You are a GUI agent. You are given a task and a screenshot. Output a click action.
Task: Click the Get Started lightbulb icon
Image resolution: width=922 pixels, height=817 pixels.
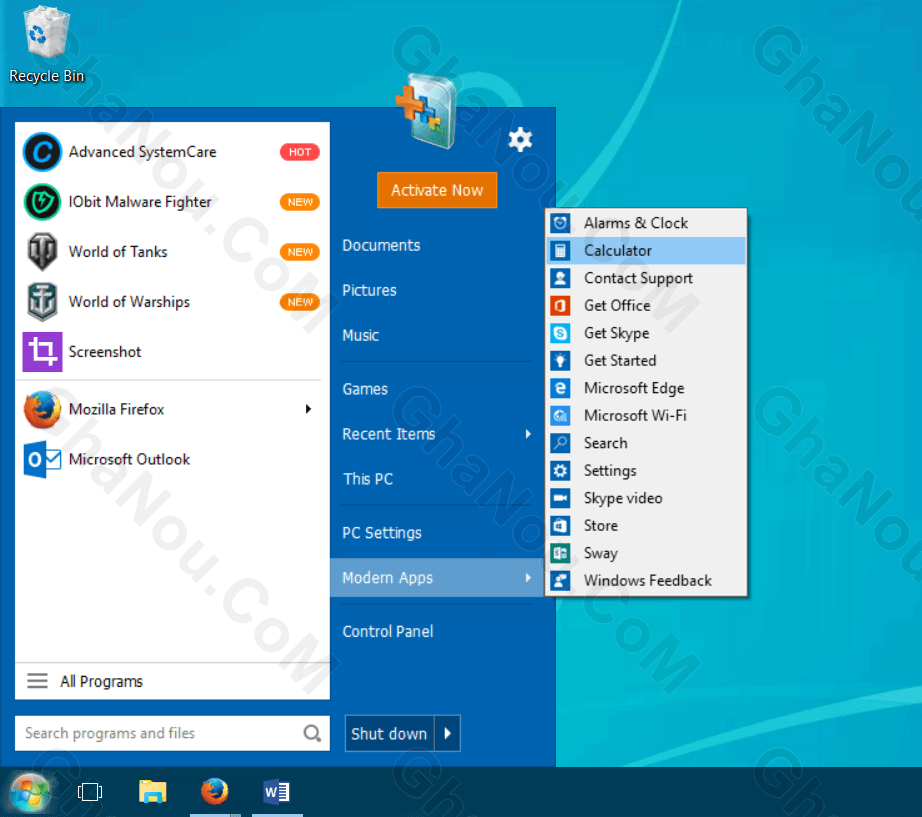(560, 361)
